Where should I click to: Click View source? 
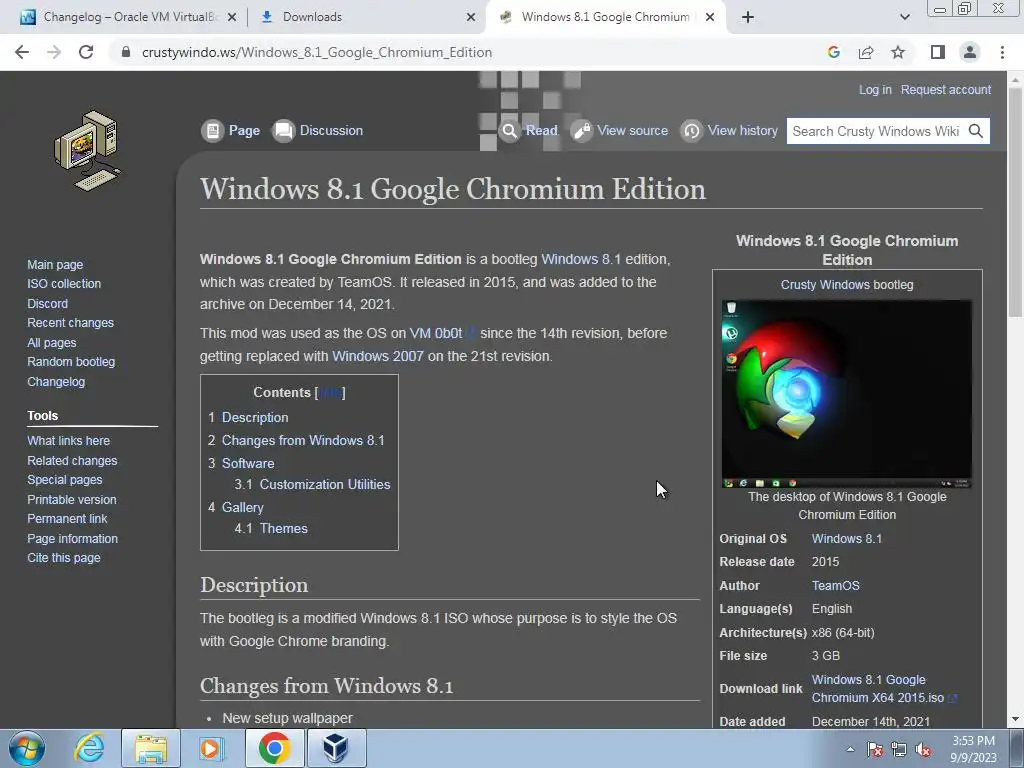tap(620, 131)
